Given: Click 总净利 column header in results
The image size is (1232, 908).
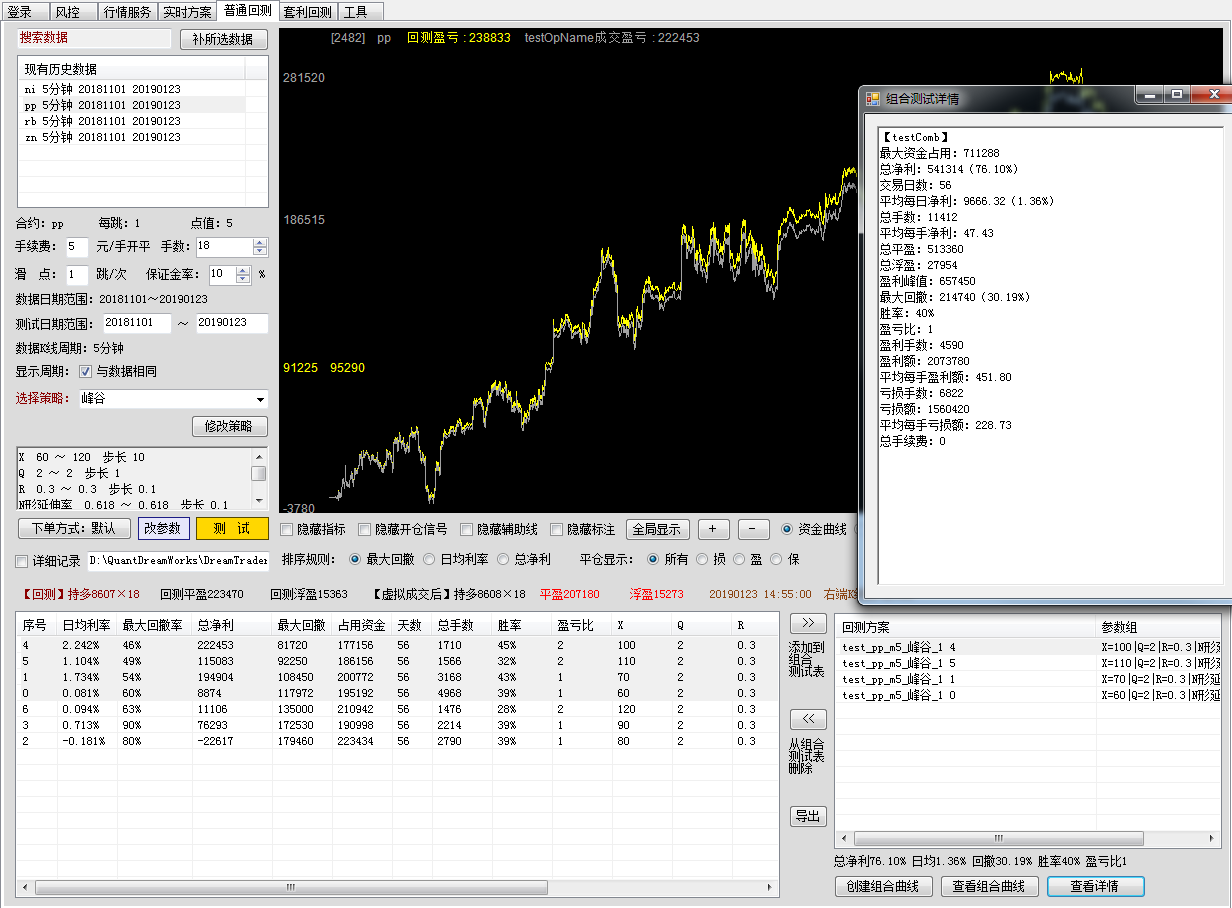Looking at the screenshot, I should (x=233, y=625).
